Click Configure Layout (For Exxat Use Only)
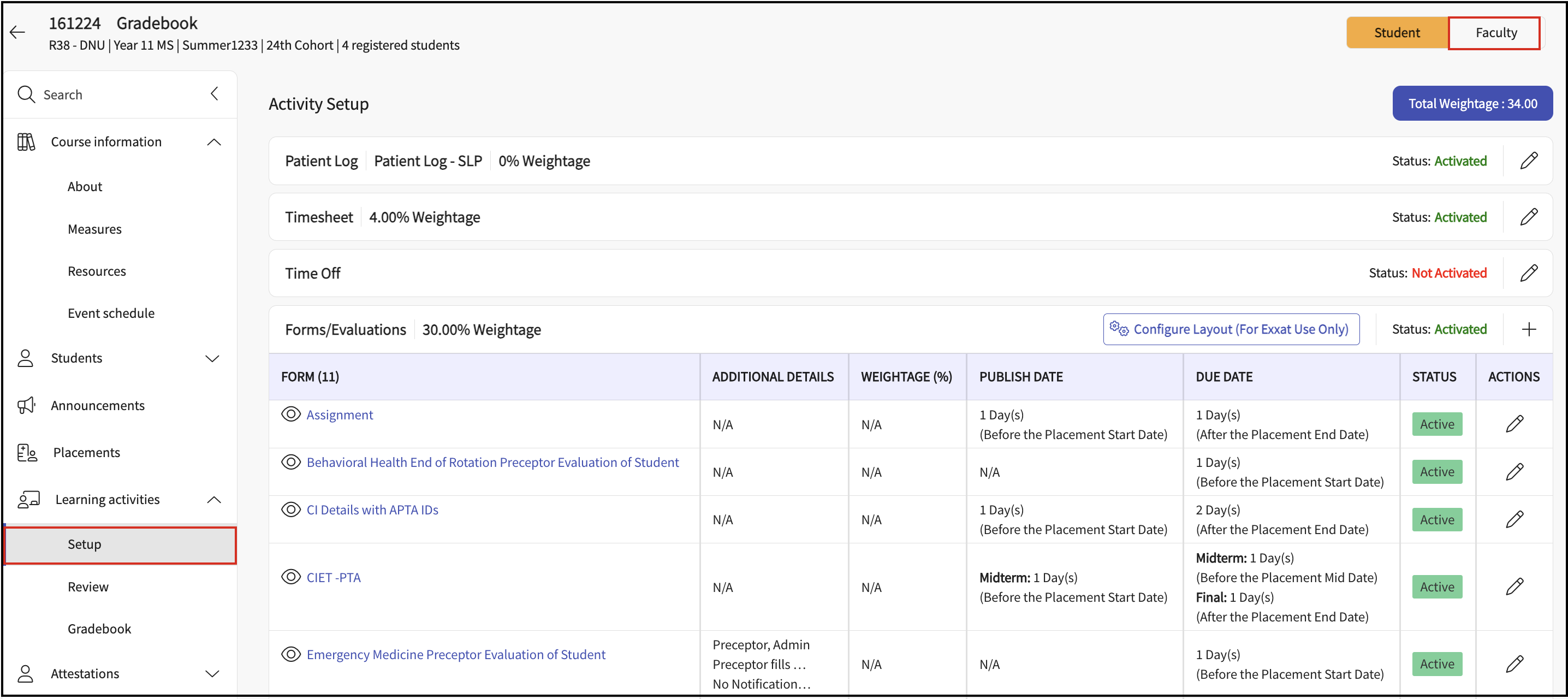Screen dimensions: 1568x699 click(1231, 329)
